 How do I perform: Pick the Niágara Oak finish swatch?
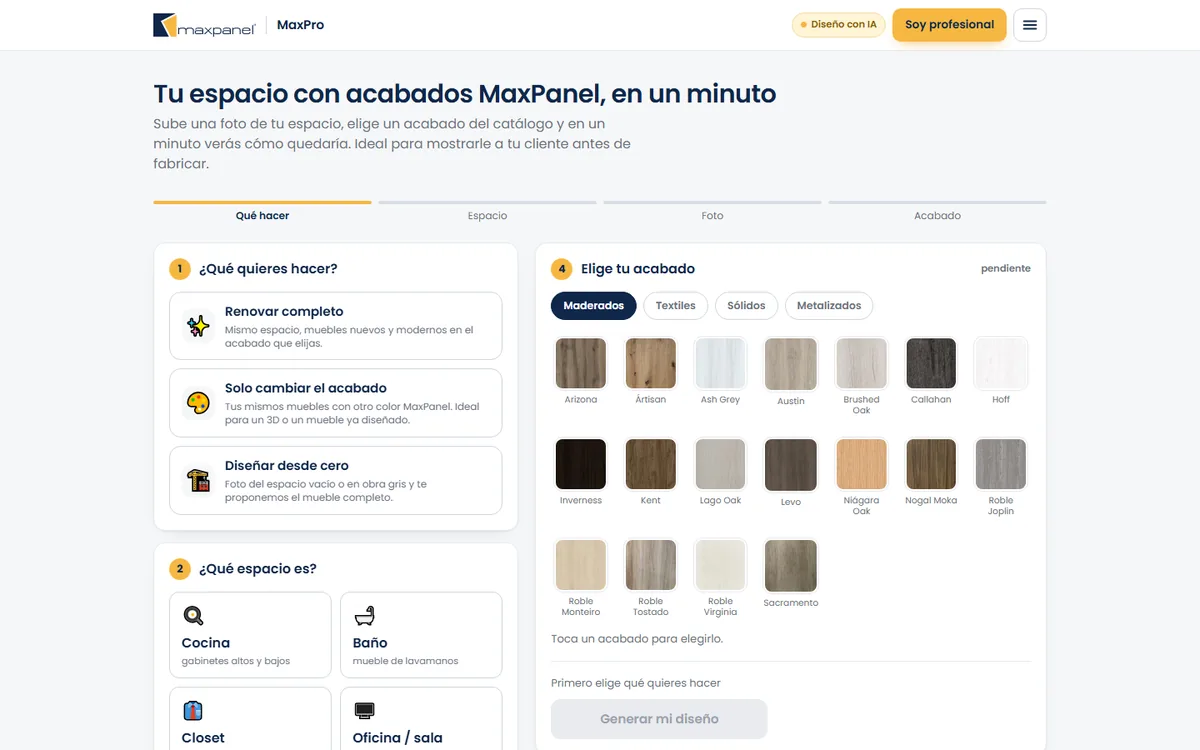pyautogui.click(x=861, y=464)
